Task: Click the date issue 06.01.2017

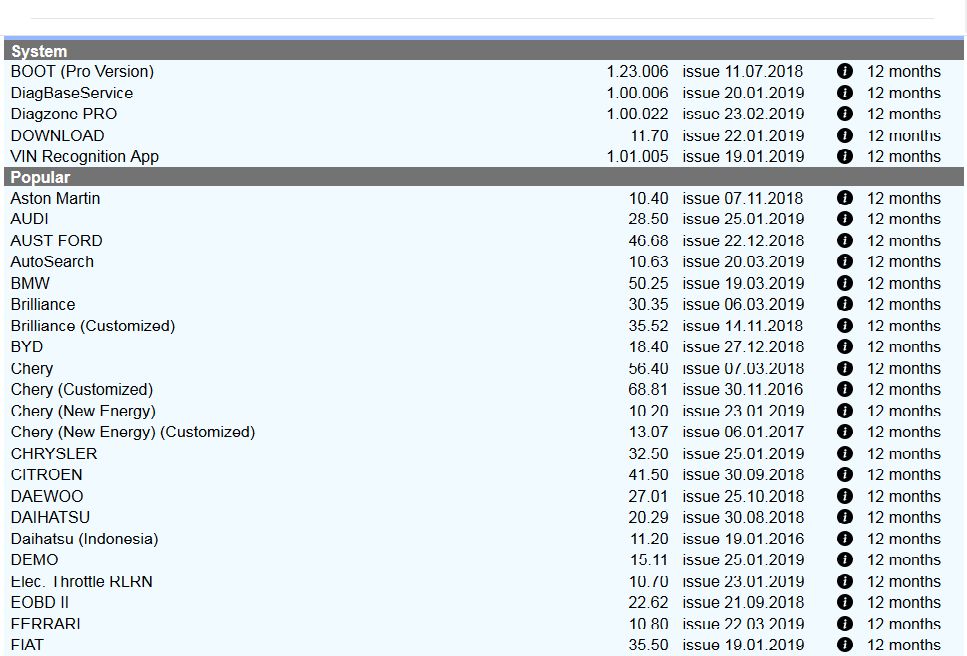Action: click(743, 432)
